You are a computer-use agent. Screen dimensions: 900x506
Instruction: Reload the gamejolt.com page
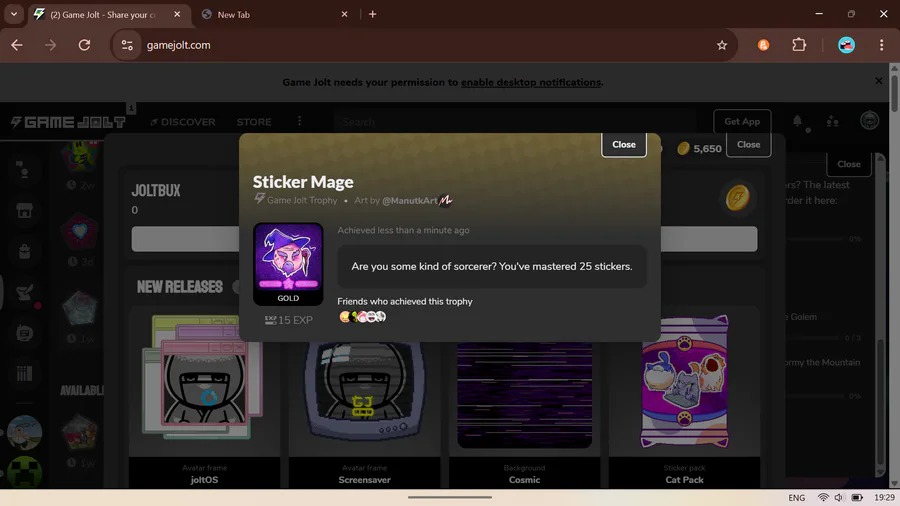(84, 45)
